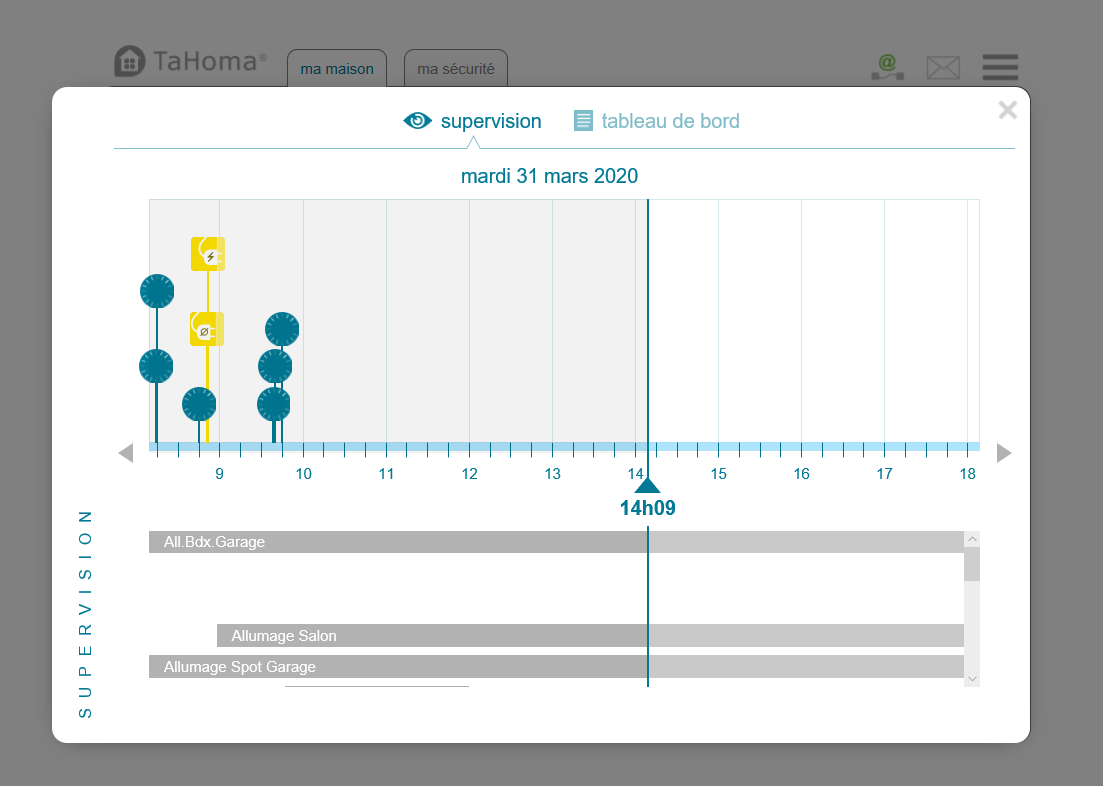Click the highest blue event icon in the cluster before 10
Image resolution: width=1103 pixels, height=786 pixels.
(282, 329)
